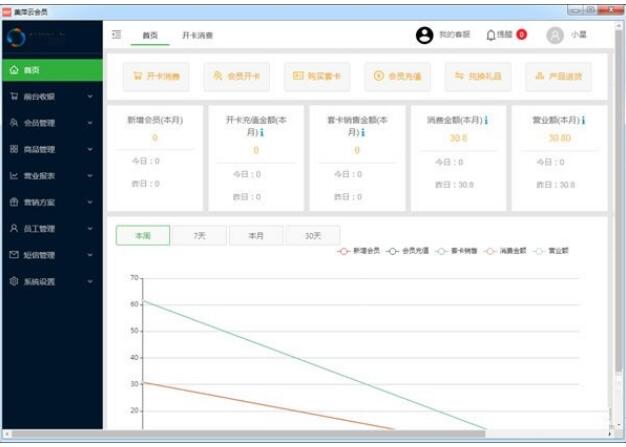Expand the 员工管理 chevron
This screenshot has width=626, height=447.
coord(90,228)
